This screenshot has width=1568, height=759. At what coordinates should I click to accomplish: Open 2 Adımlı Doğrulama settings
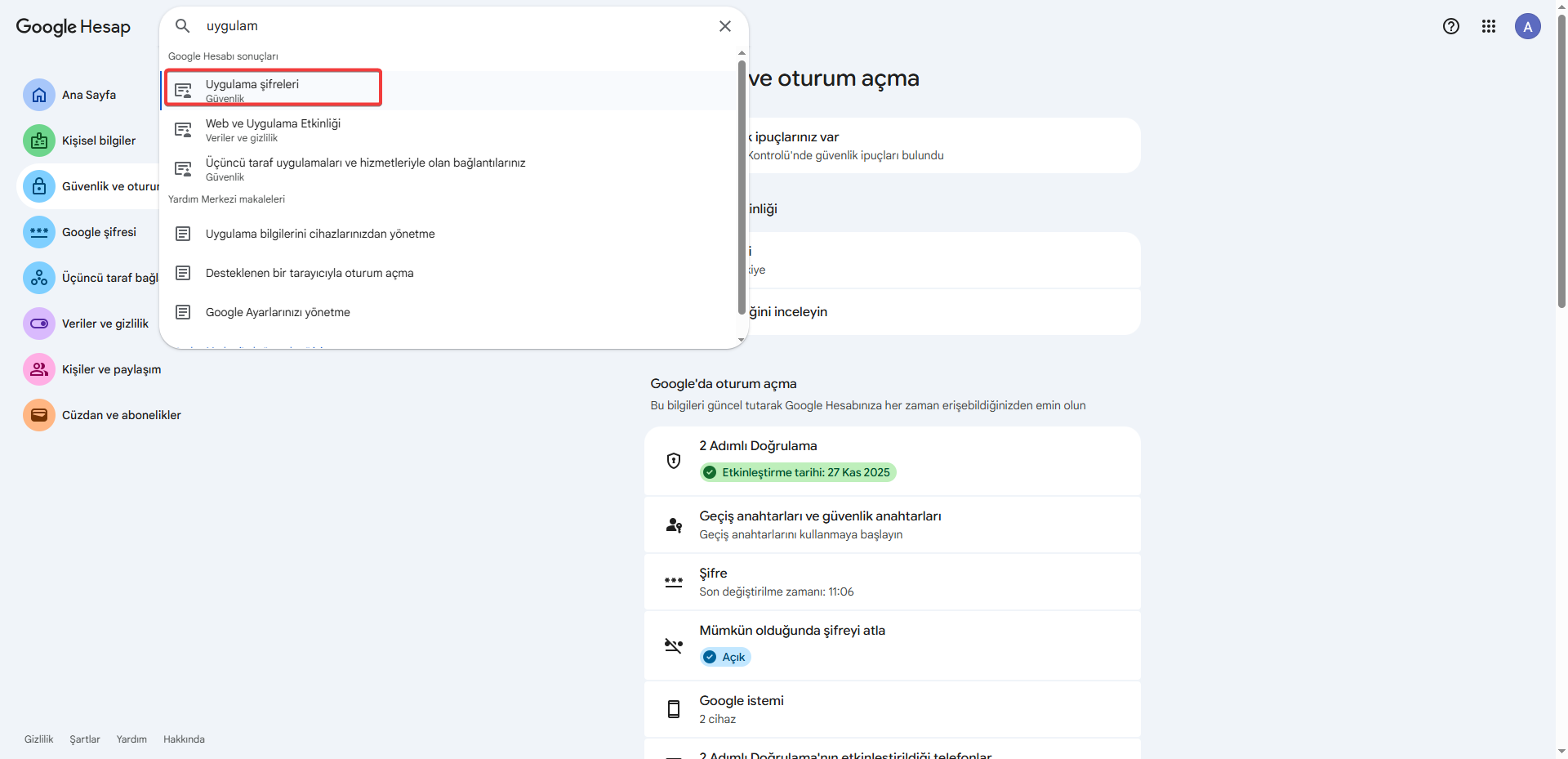point(892,460)
